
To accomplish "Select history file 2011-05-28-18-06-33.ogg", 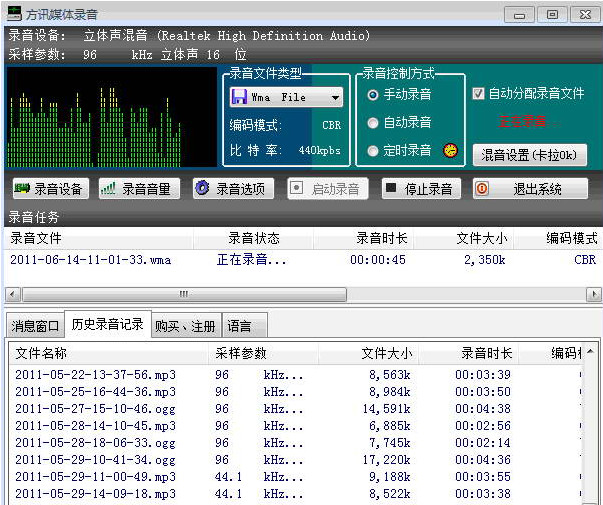I will (x=95, y=443).
